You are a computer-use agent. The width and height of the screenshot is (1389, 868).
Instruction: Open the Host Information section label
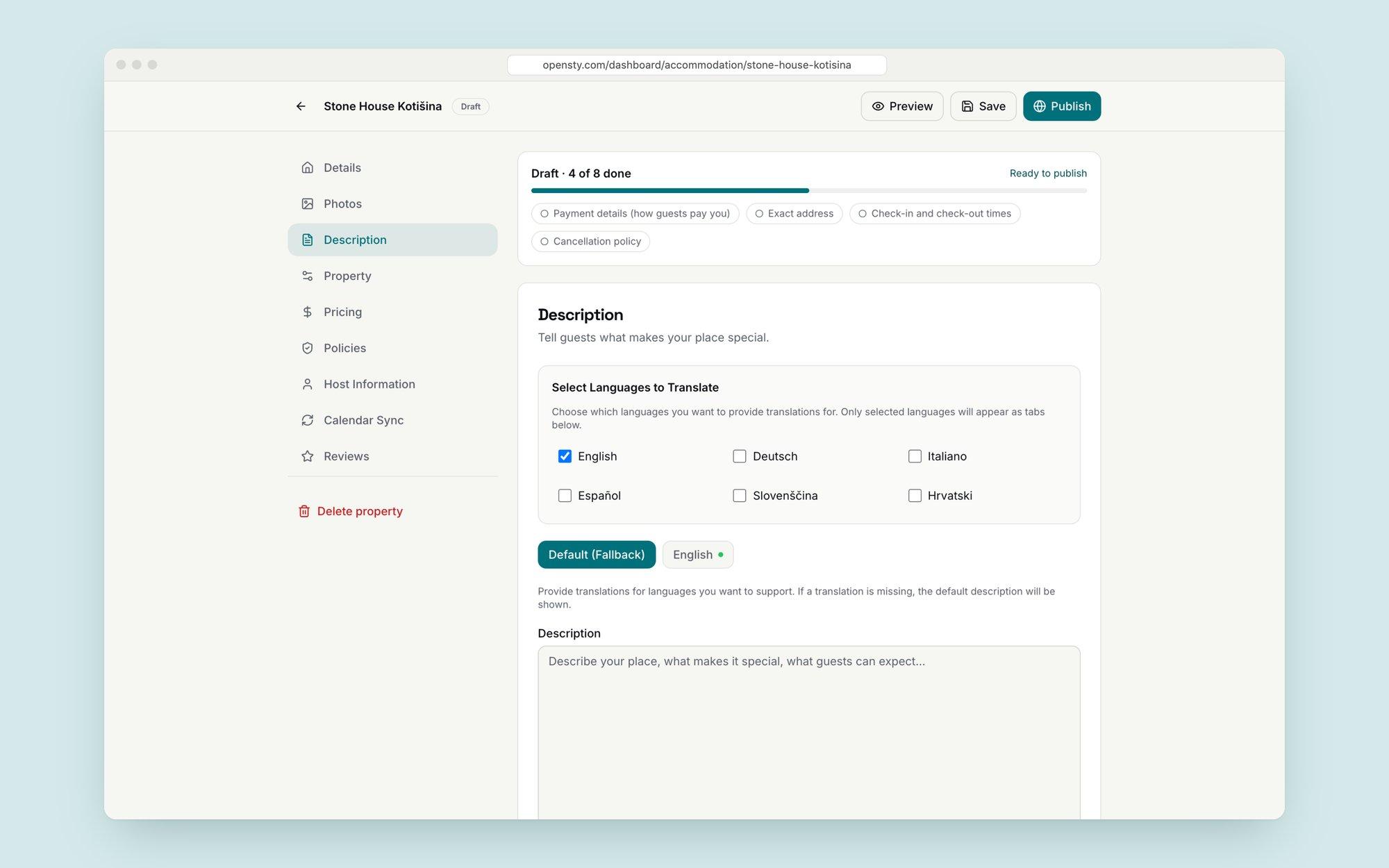pyautogui.click(x=369, y=384)
